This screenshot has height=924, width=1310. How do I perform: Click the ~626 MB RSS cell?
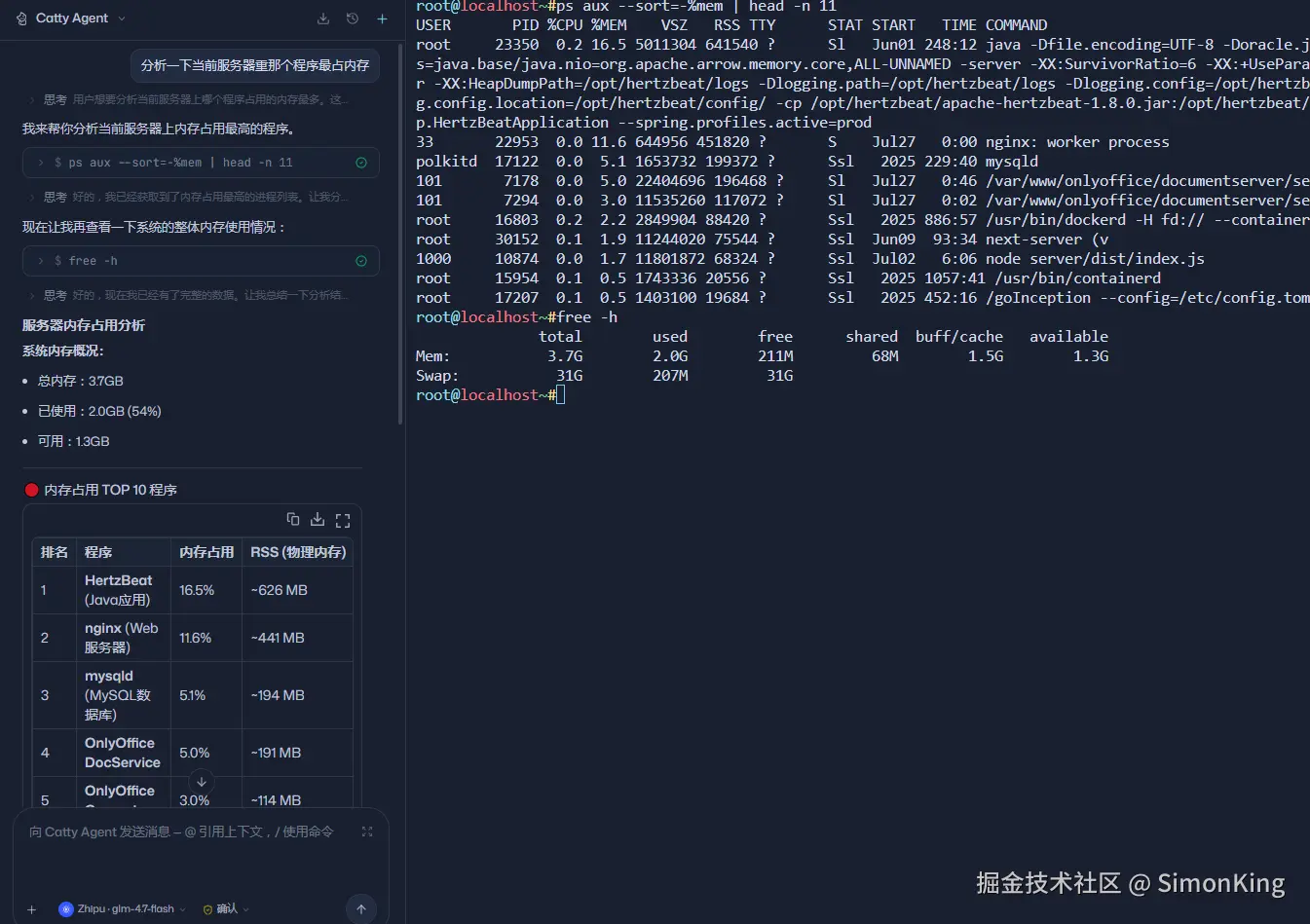(298, 590)
